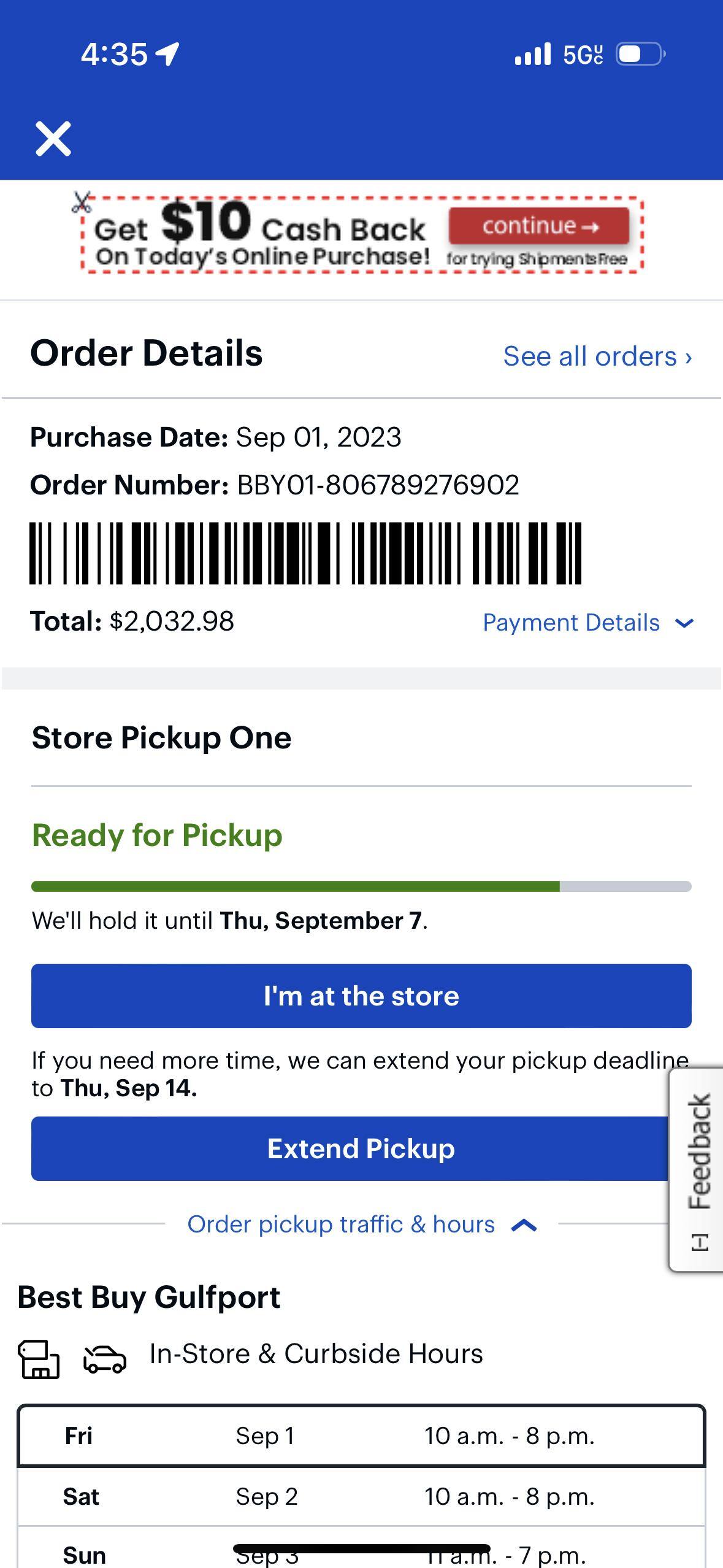The image size is (723, 1568).
Task: Tap the cellular signal strength indicator
Action: [x=533, y=54]
